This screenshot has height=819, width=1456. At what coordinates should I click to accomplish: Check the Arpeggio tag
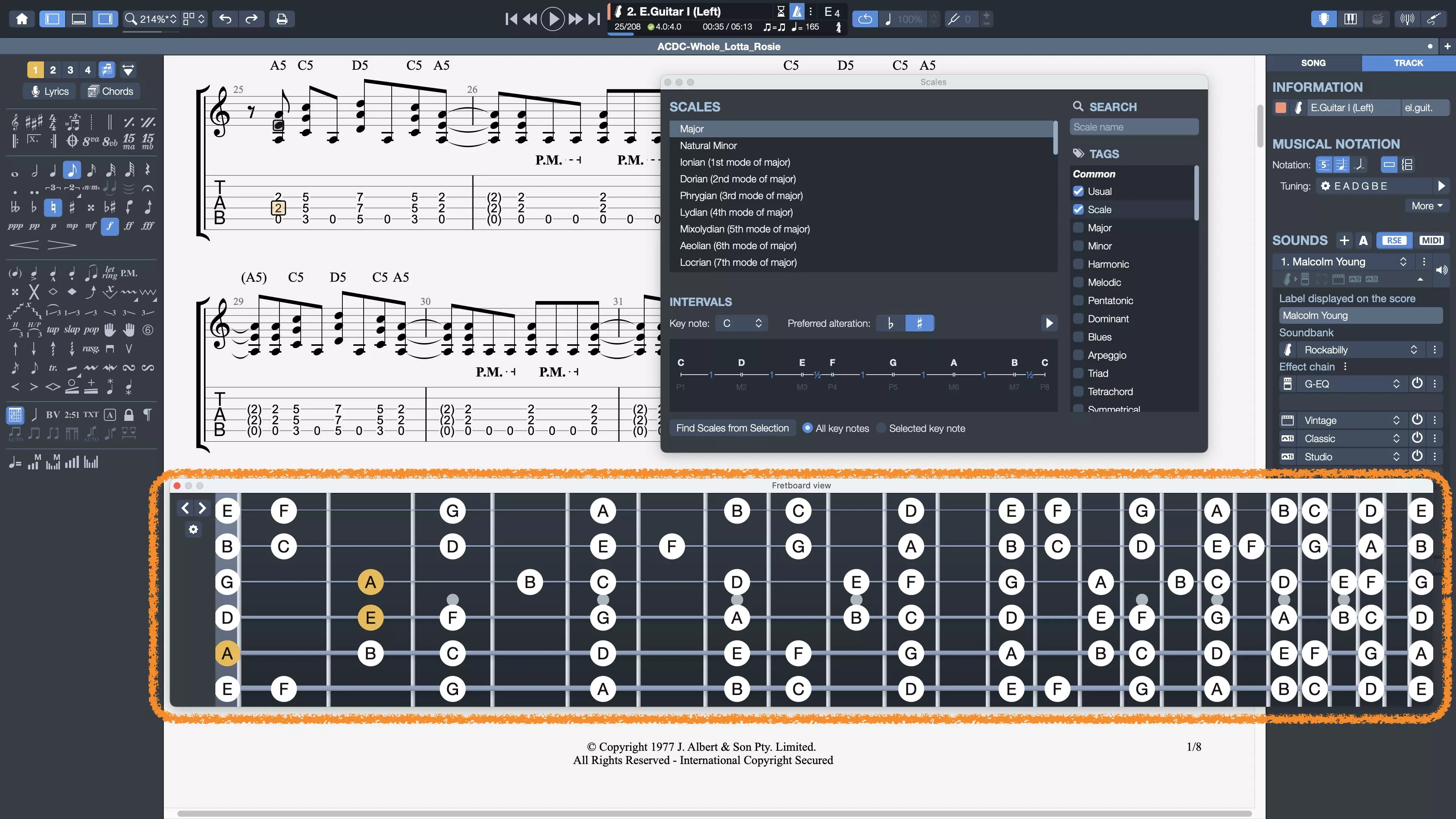[x=1078, y=356]
